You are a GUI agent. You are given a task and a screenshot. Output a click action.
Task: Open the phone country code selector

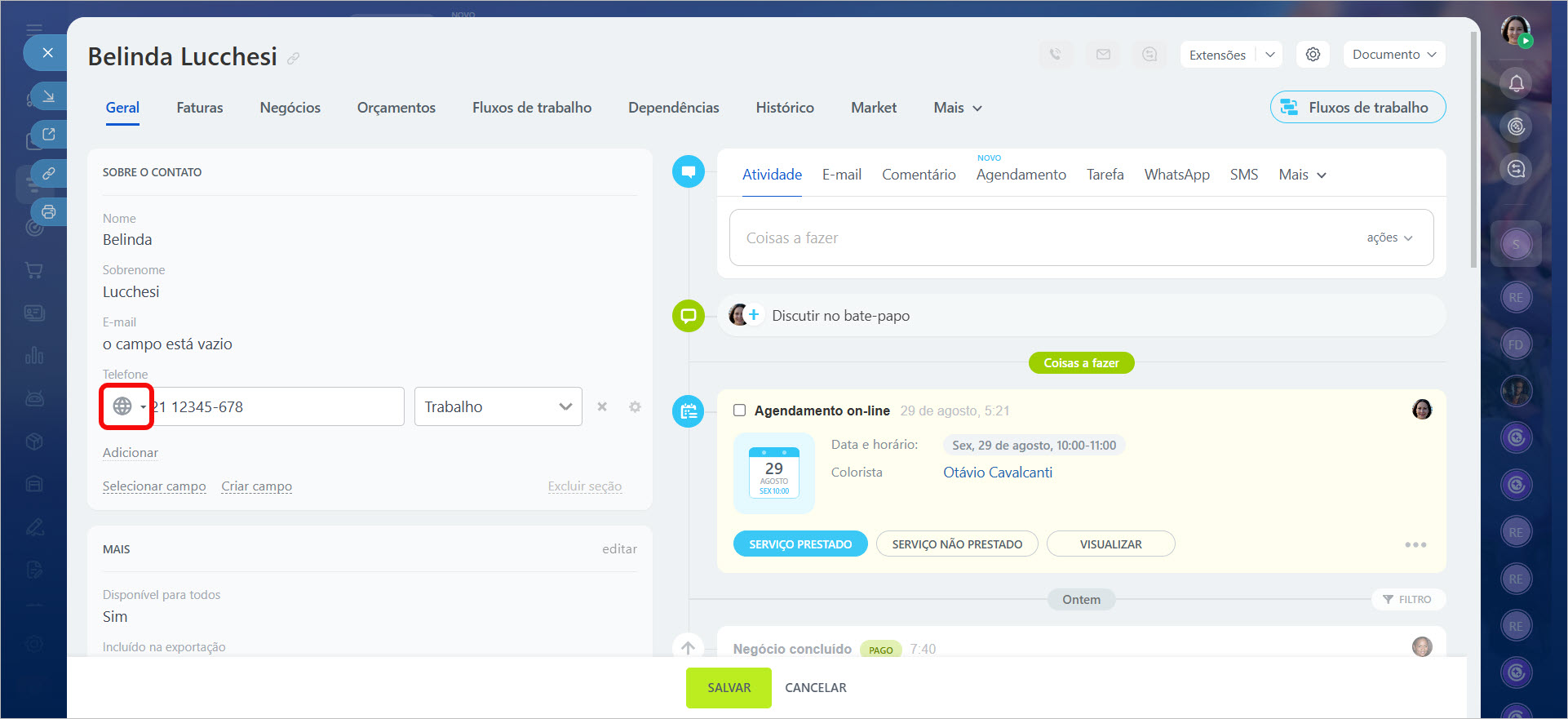pyautogui.click(x=127, y=406)
